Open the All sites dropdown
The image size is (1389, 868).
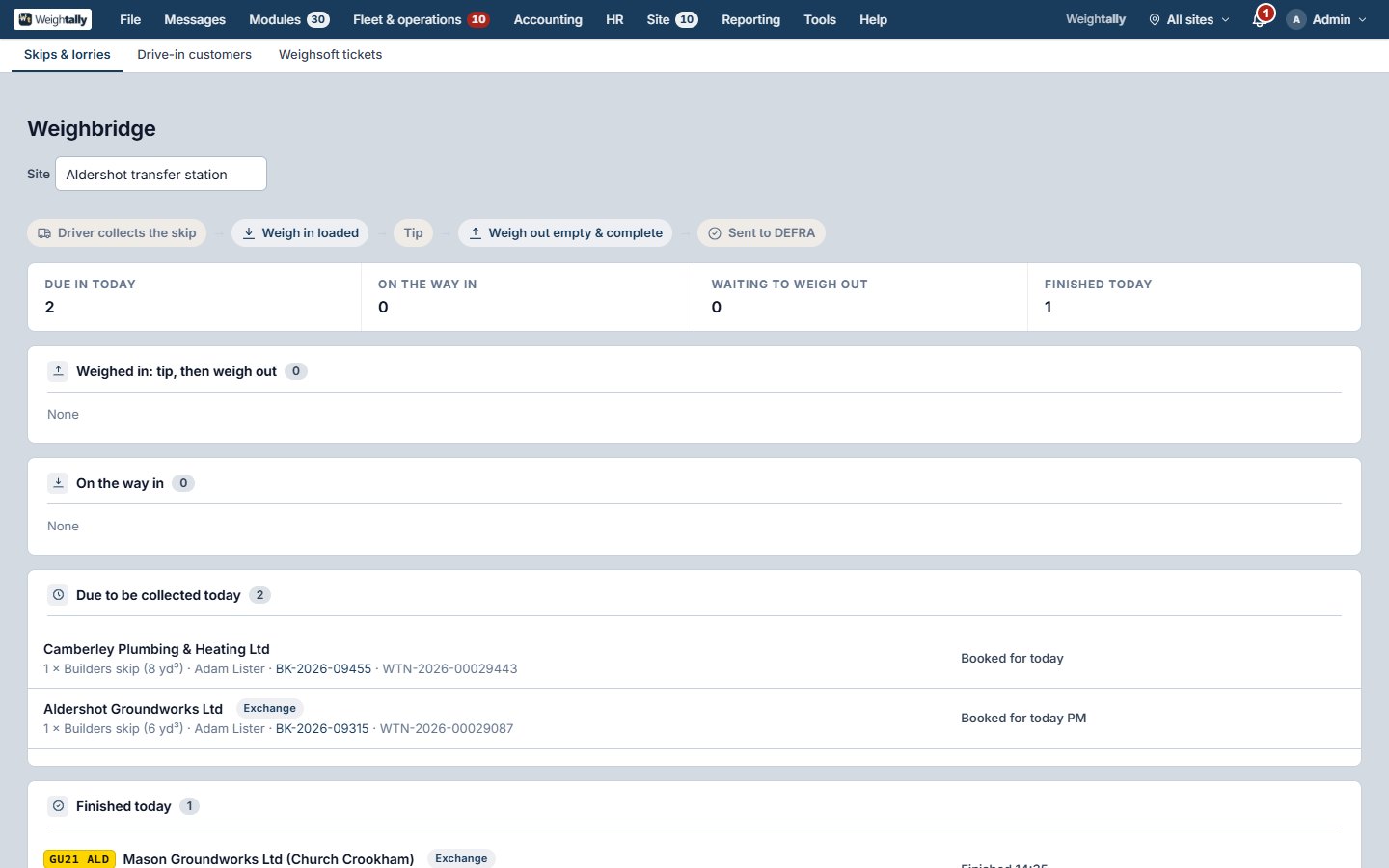[x=1189, y=19]
